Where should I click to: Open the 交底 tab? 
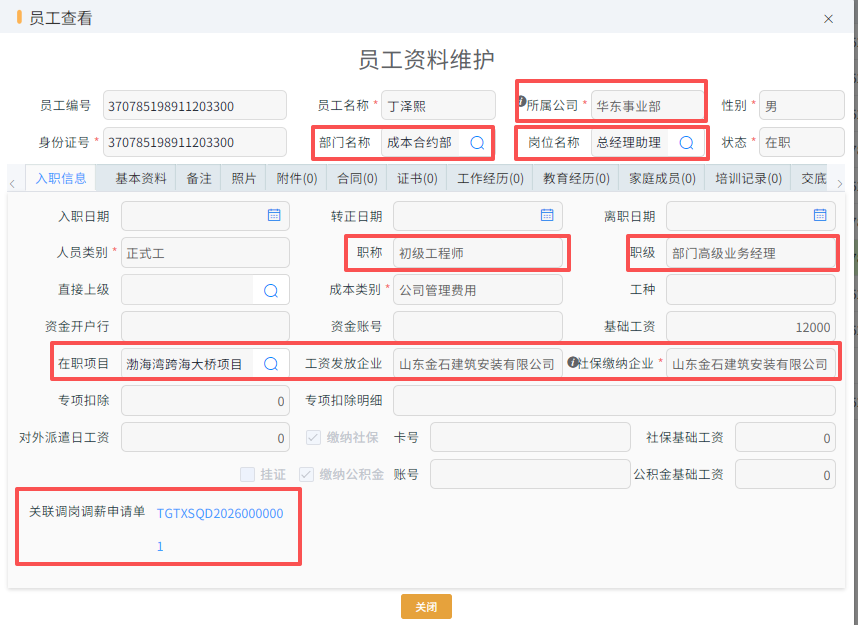(x=813, y=178)
